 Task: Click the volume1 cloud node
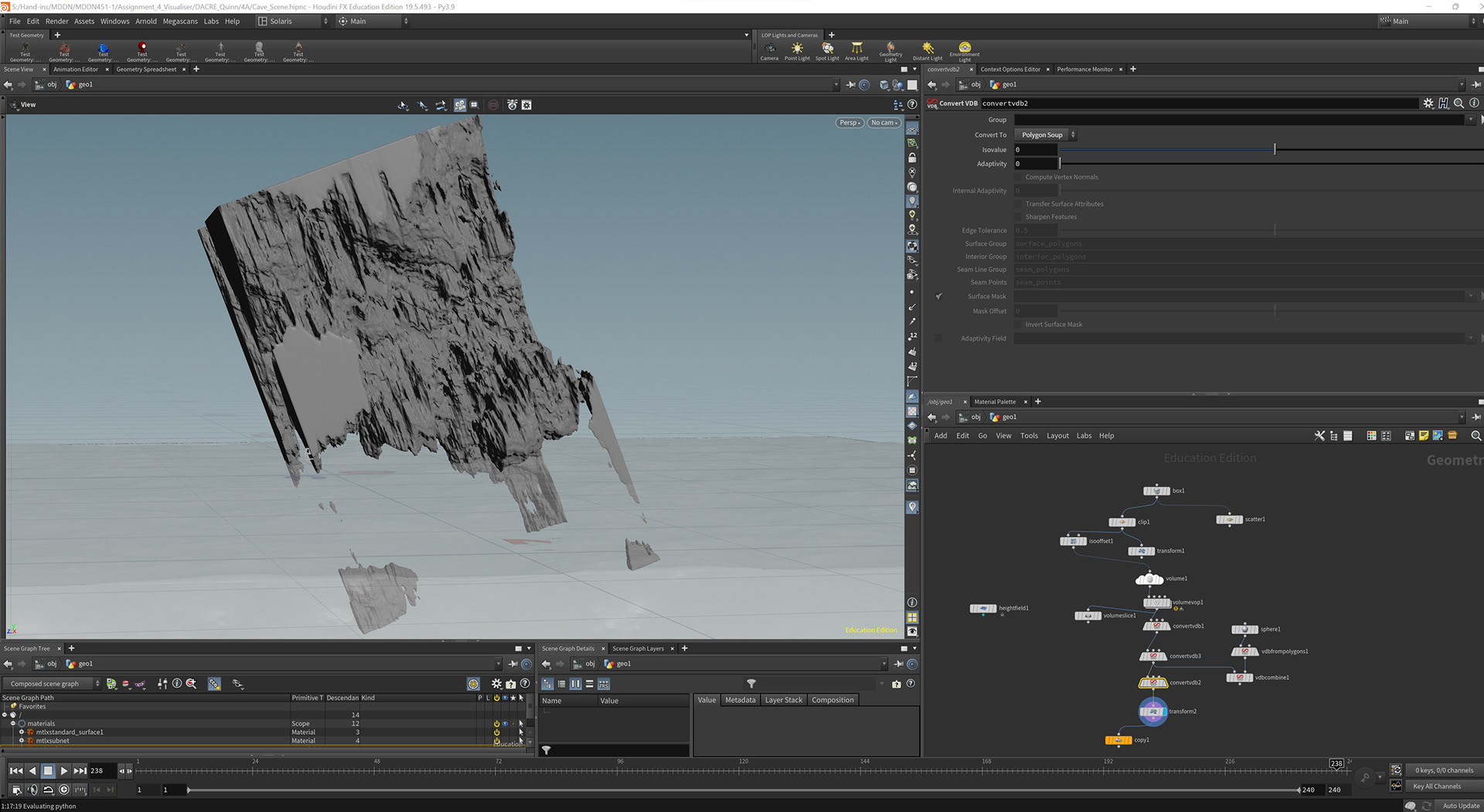[x=1149, y=579]
